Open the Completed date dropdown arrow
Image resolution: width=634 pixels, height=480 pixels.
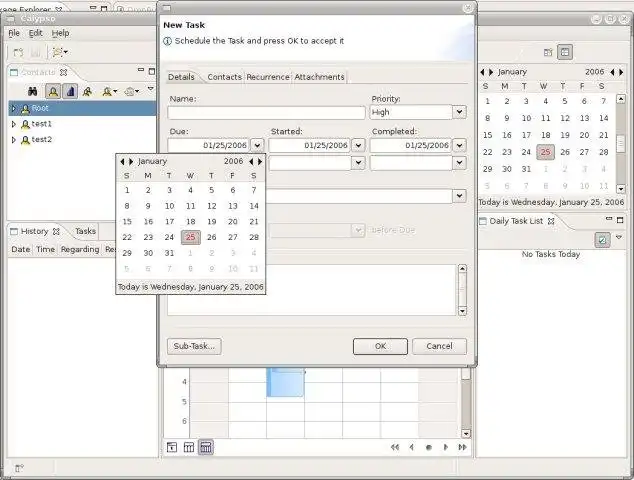(459, 145)
